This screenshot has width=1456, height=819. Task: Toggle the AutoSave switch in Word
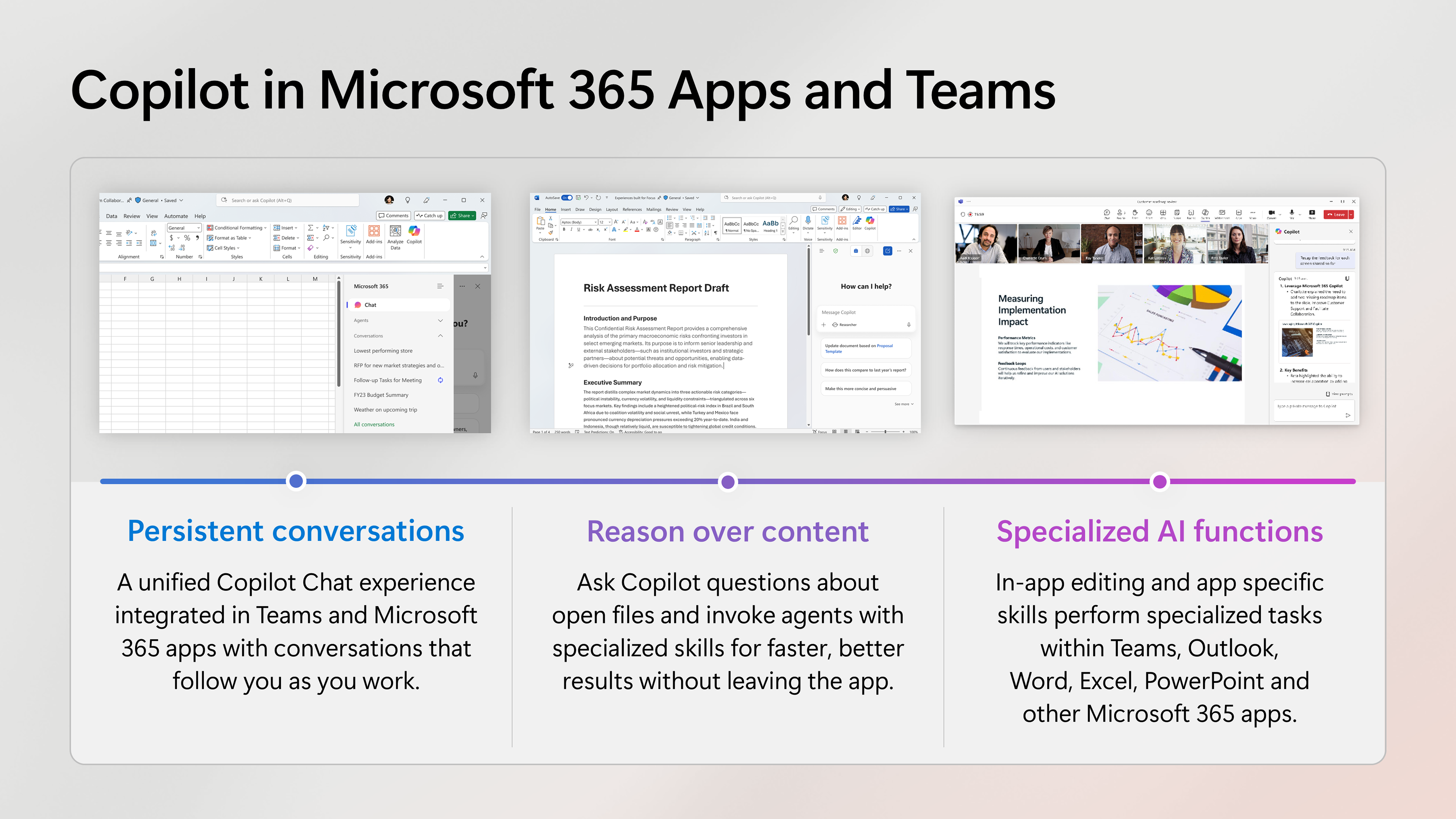click(566, 198)
